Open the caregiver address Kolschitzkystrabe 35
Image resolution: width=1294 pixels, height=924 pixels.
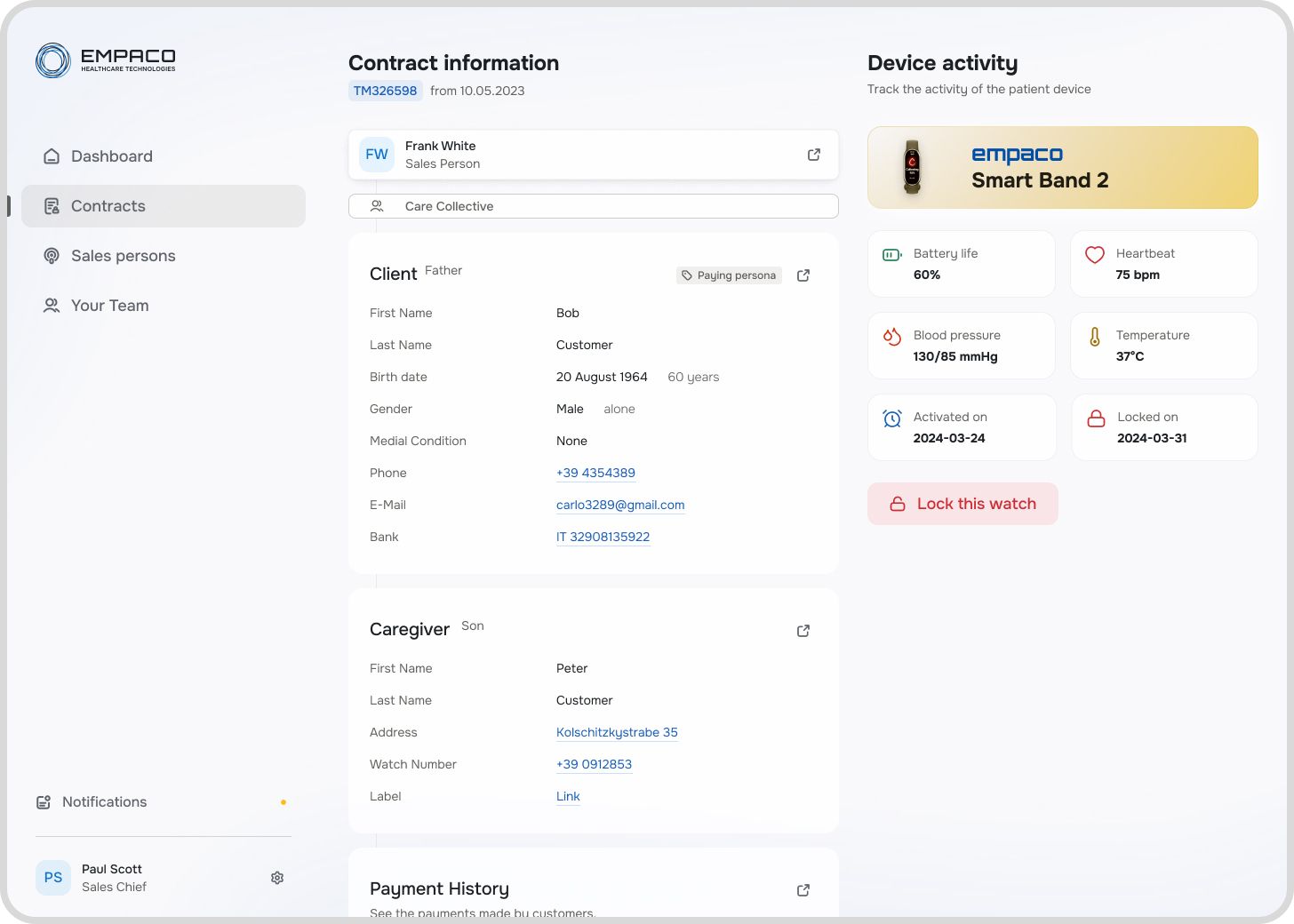pyautogui.click(x=617, y=732)
